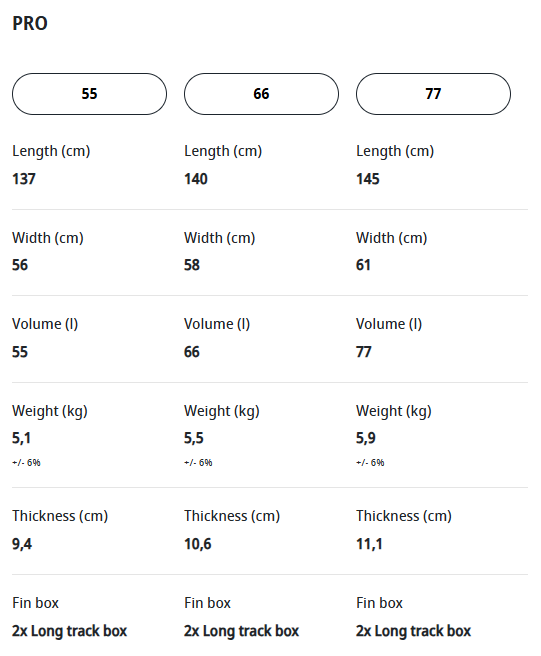541x656 pixels.
Task: Click thickness value 11,1
Action: 369,544
